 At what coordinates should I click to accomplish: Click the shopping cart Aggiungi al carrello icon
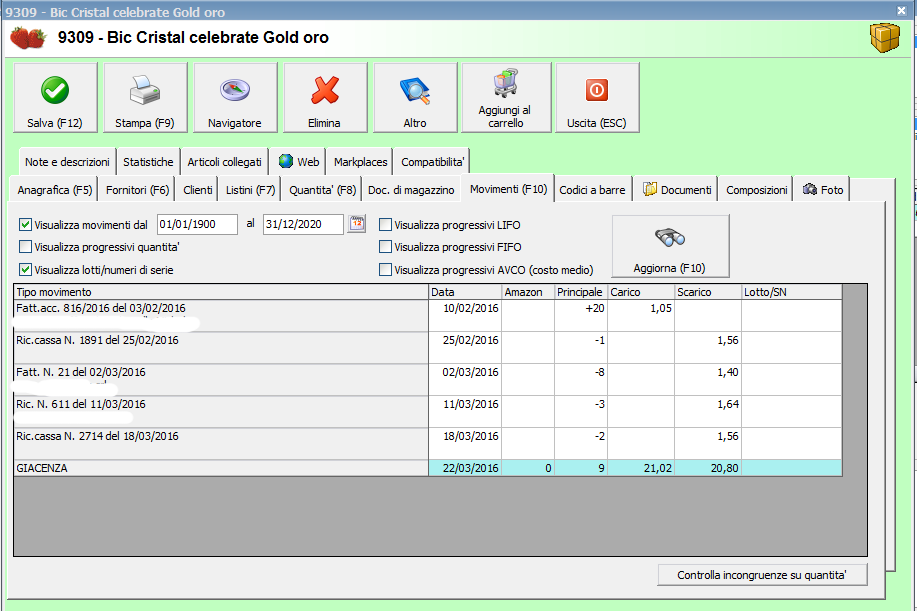point(505,82)
